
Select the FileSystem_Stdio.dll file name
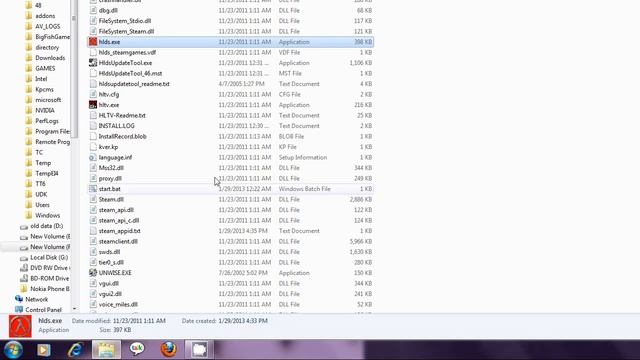click(124, 21)
